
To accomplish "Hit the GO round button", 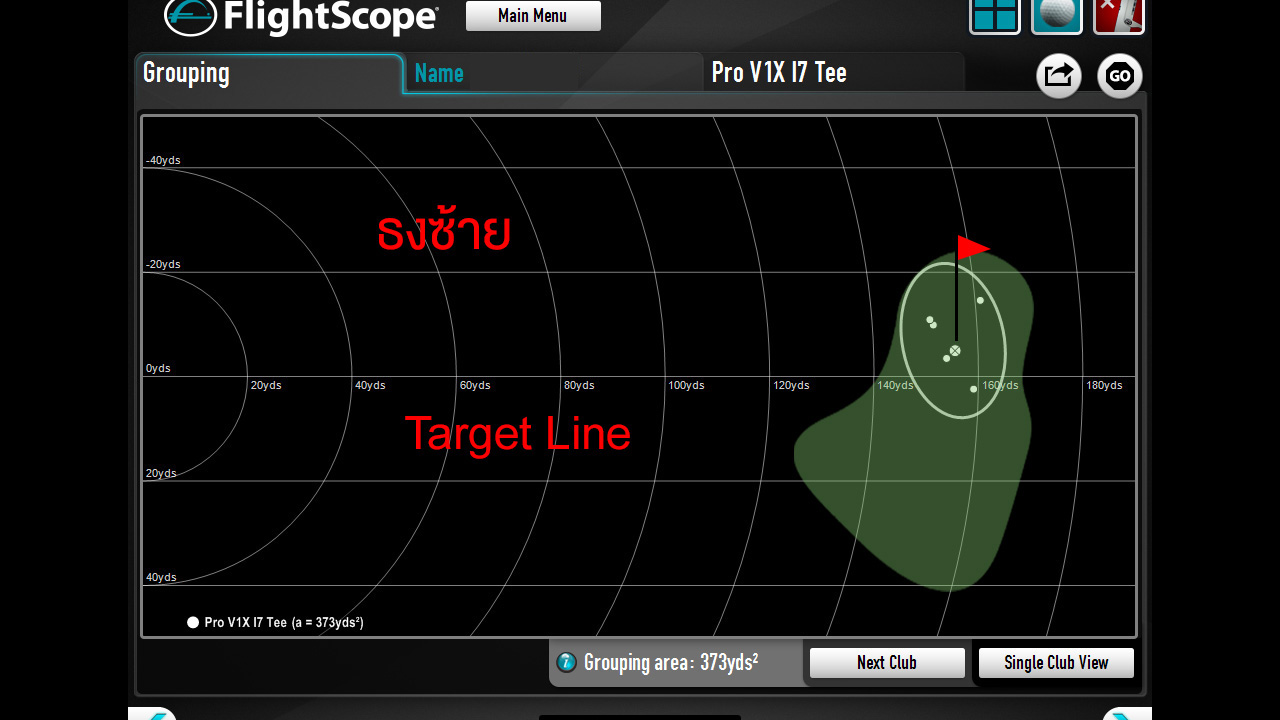I will point(1120,76).
